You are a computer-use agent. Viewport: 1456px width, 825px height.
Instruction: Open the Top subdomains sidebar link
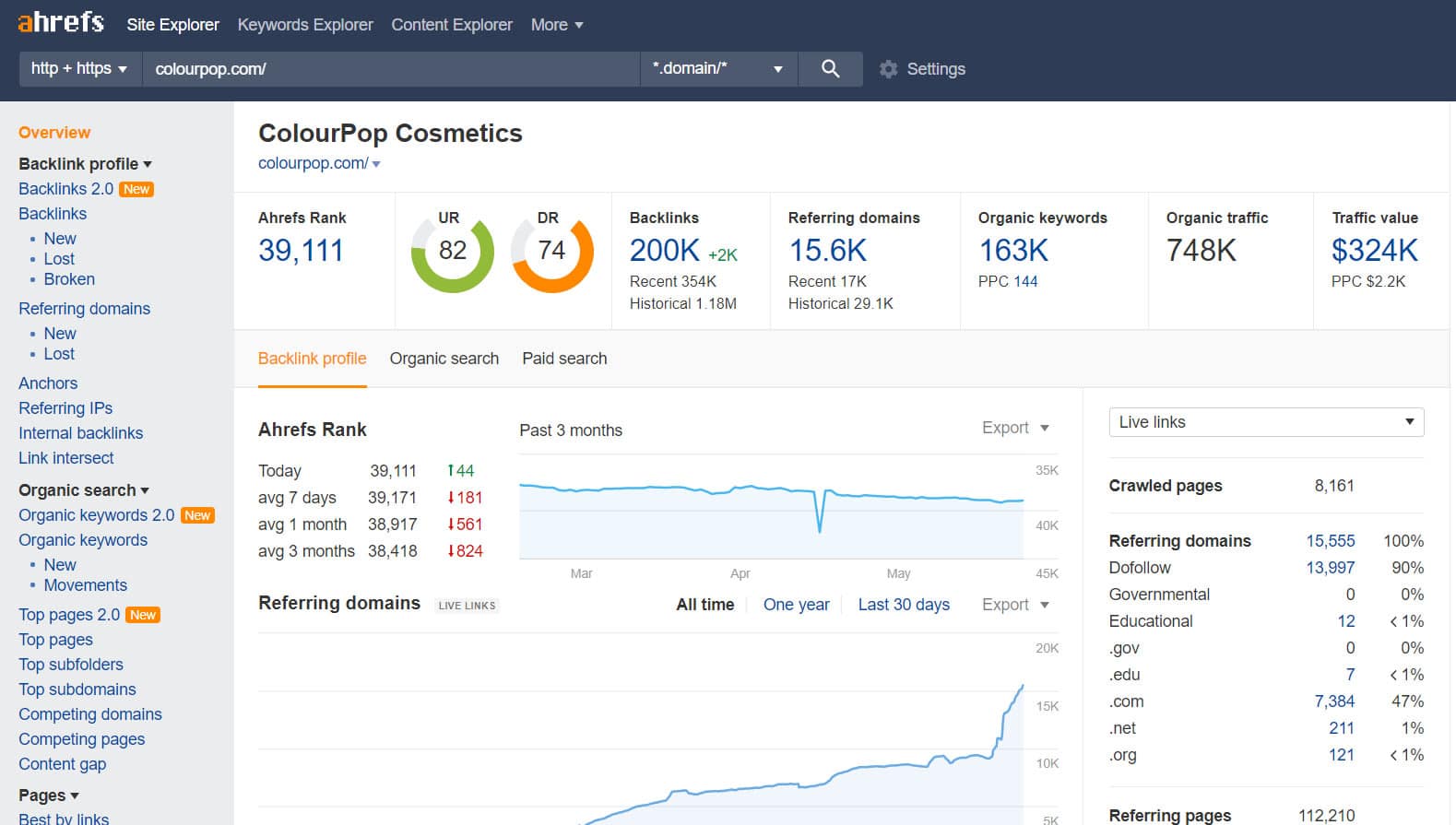click(77, 689)
